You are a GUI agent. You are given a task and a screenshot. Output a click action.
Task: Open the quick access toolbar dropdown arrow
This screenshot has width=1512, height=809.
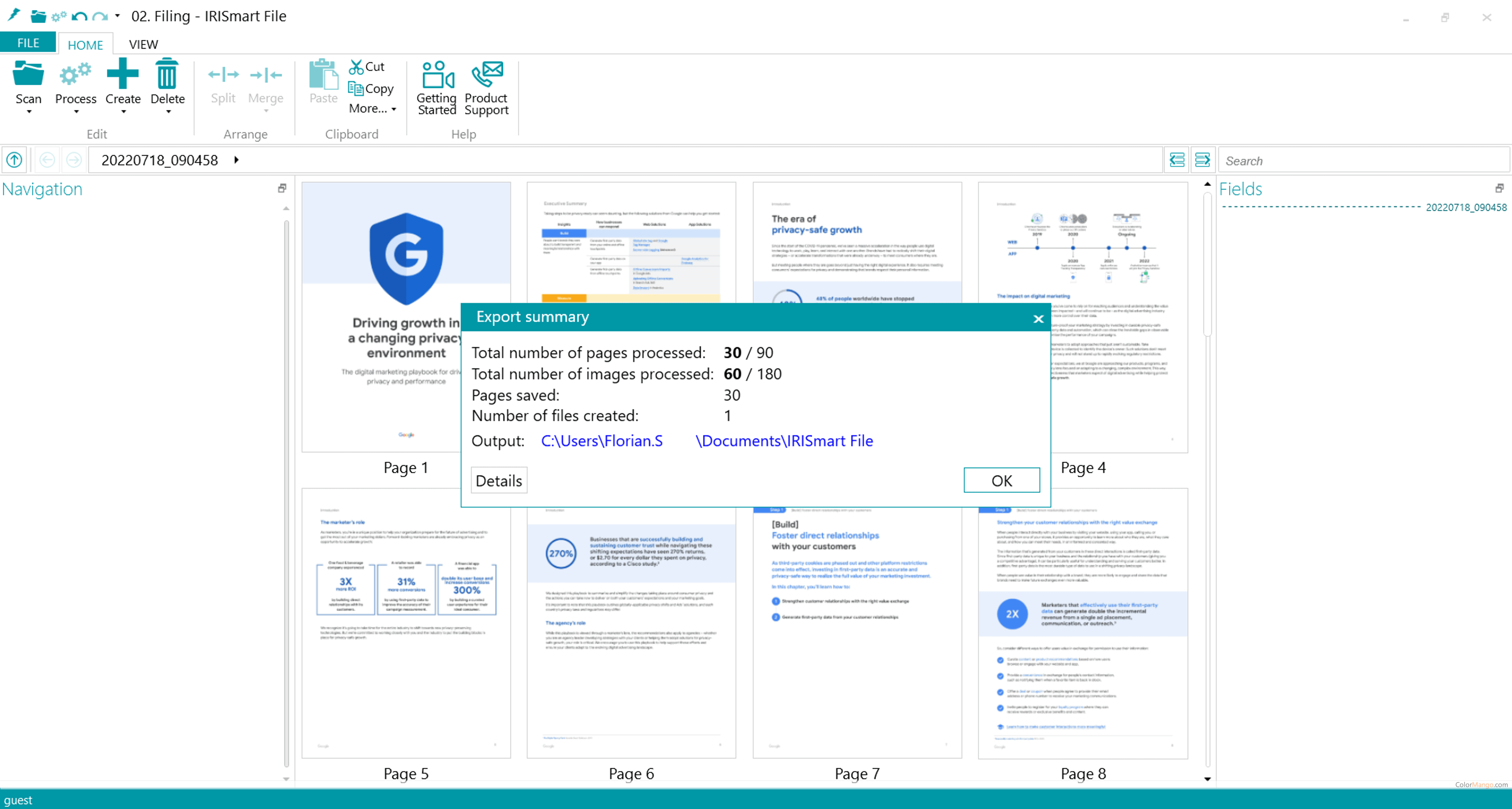click(118, 16)
